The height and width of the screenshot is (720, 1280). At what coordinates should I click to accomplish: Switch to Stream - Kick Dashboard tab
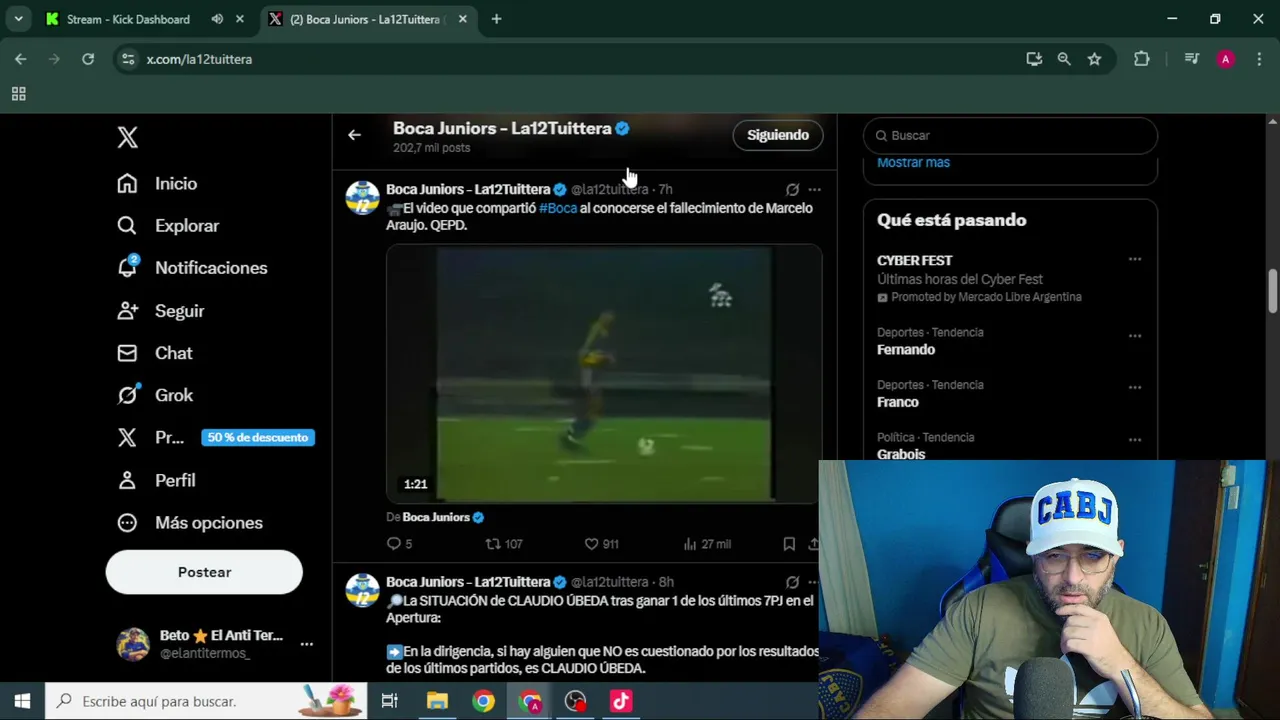point(128,19)
